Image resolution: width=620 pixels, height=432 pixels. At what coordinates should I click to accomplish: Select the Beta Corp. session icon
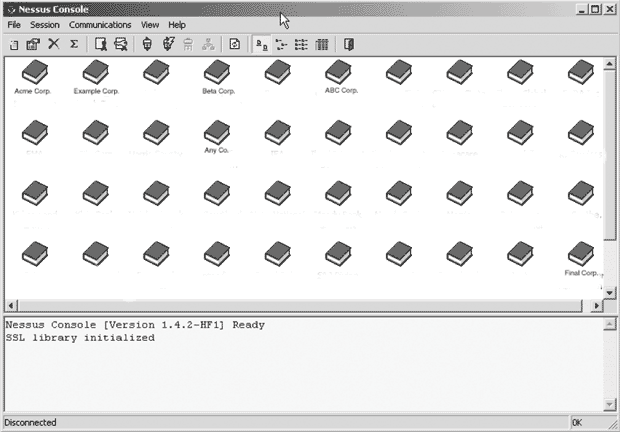tap(217, 72)
